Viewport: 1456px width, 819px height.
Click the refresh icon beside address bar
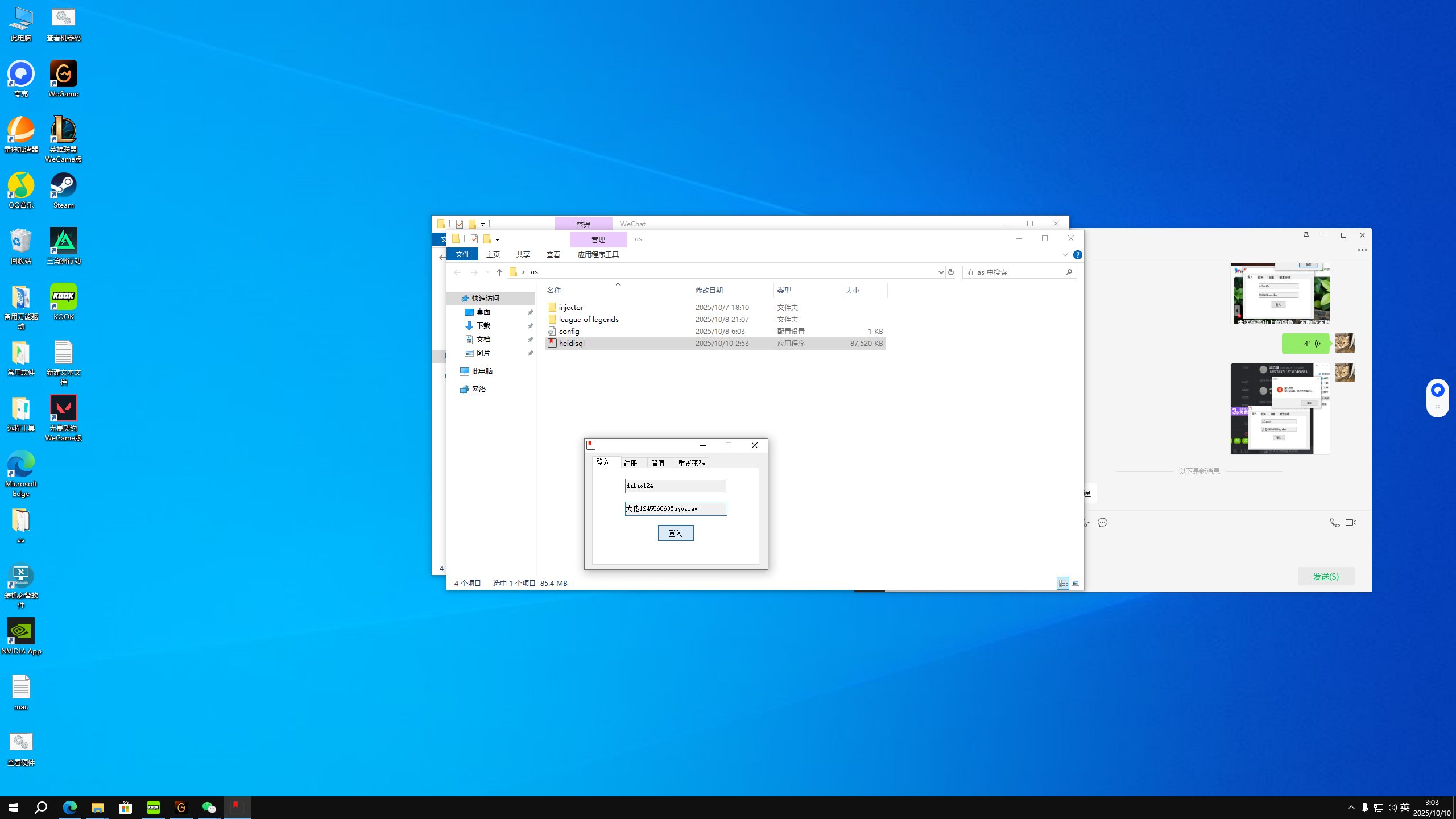point(950,272)
